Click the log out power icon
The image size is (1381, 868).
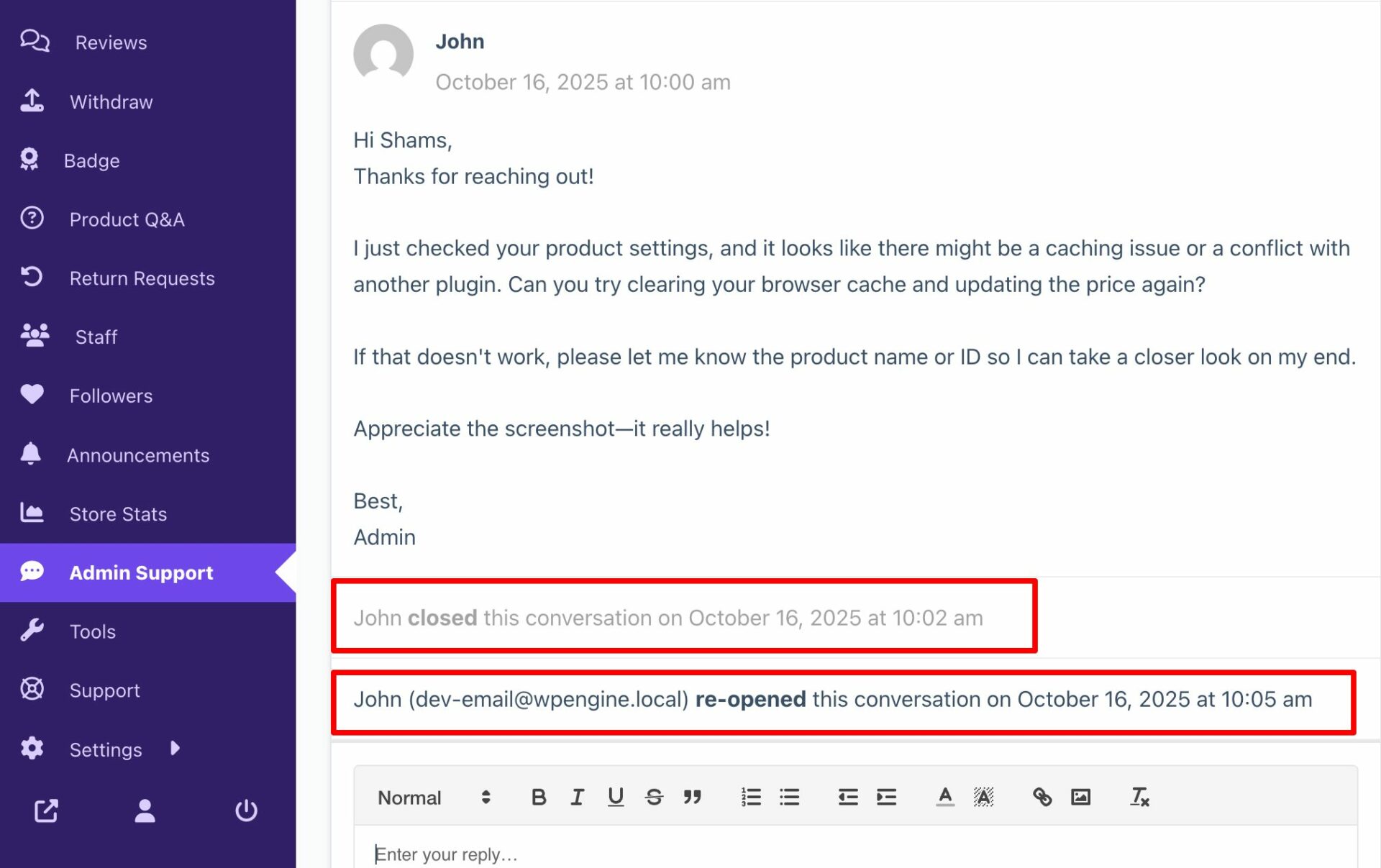point(246,810)
